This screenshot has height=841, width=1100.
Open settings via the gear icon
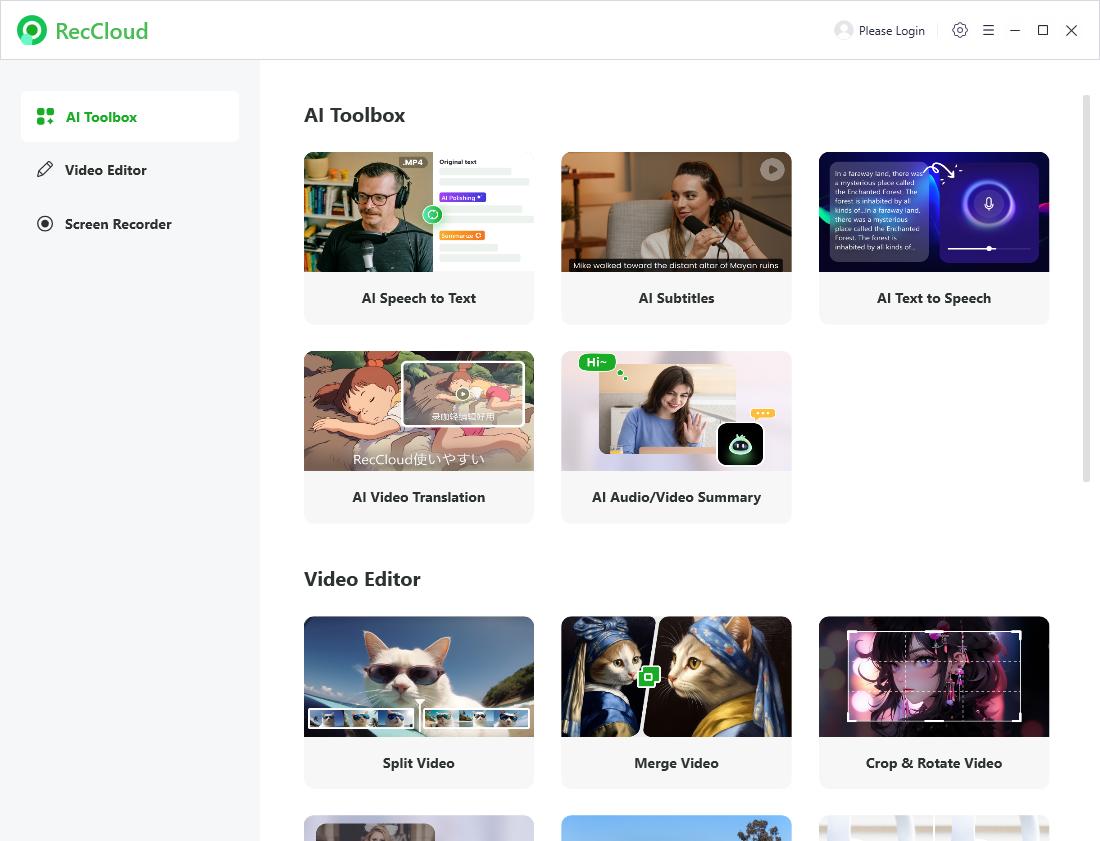(x=960, y=30)
